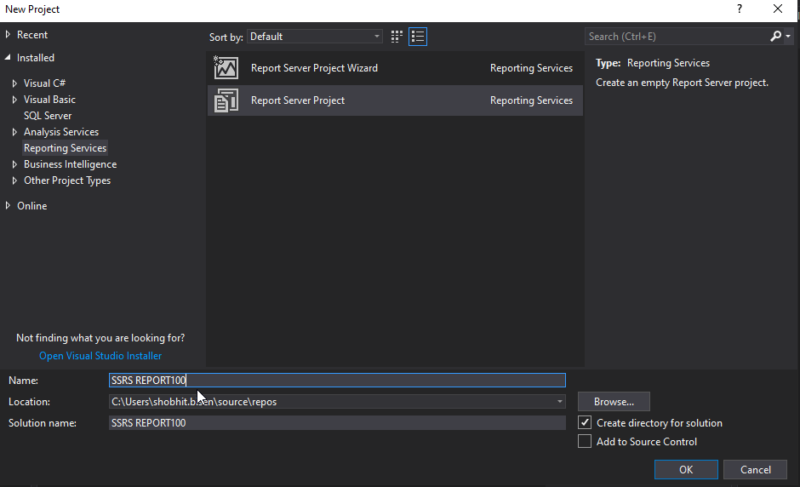Expand the Online templates section
This screenshot has width=800, height=487.
[8, 206]
